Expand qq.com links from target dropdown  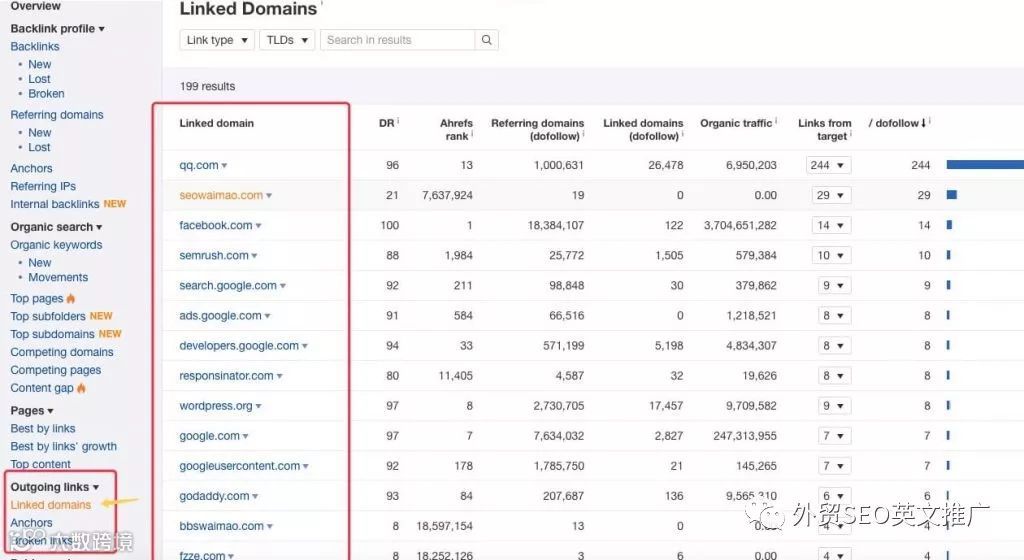click(829, 165)
